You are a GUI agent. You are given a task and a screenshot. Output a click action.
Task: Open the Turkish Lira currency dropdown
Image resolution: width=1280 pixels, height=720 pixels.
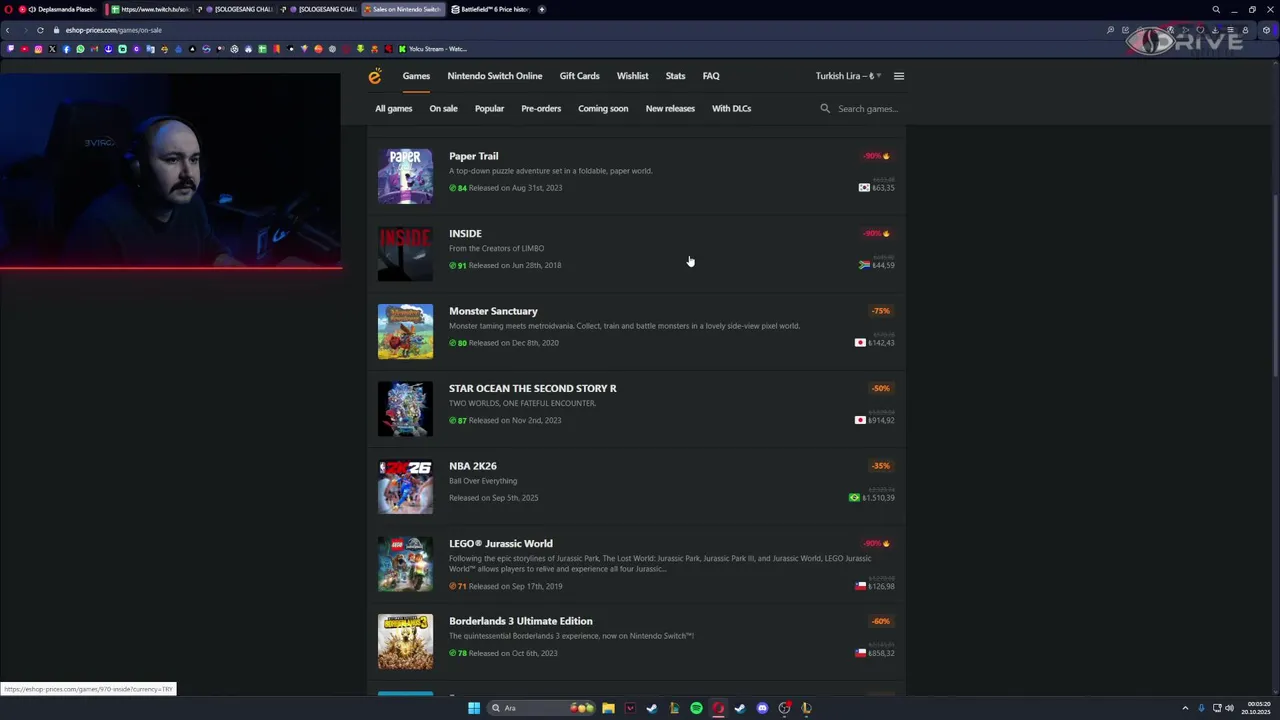(x=848, y=76)
